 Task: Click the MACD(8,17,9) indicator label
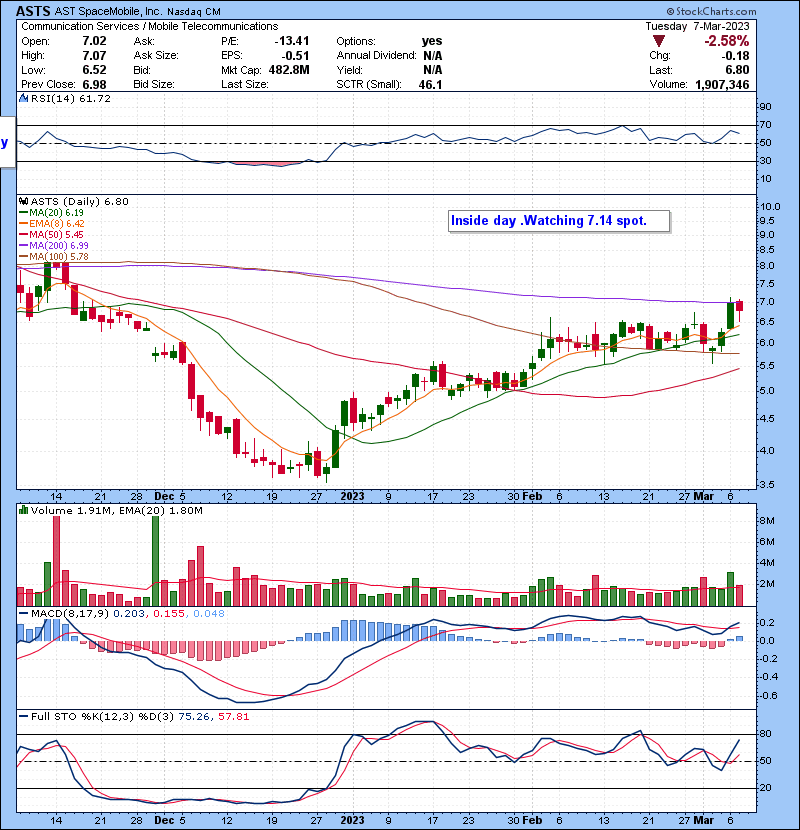70,614
